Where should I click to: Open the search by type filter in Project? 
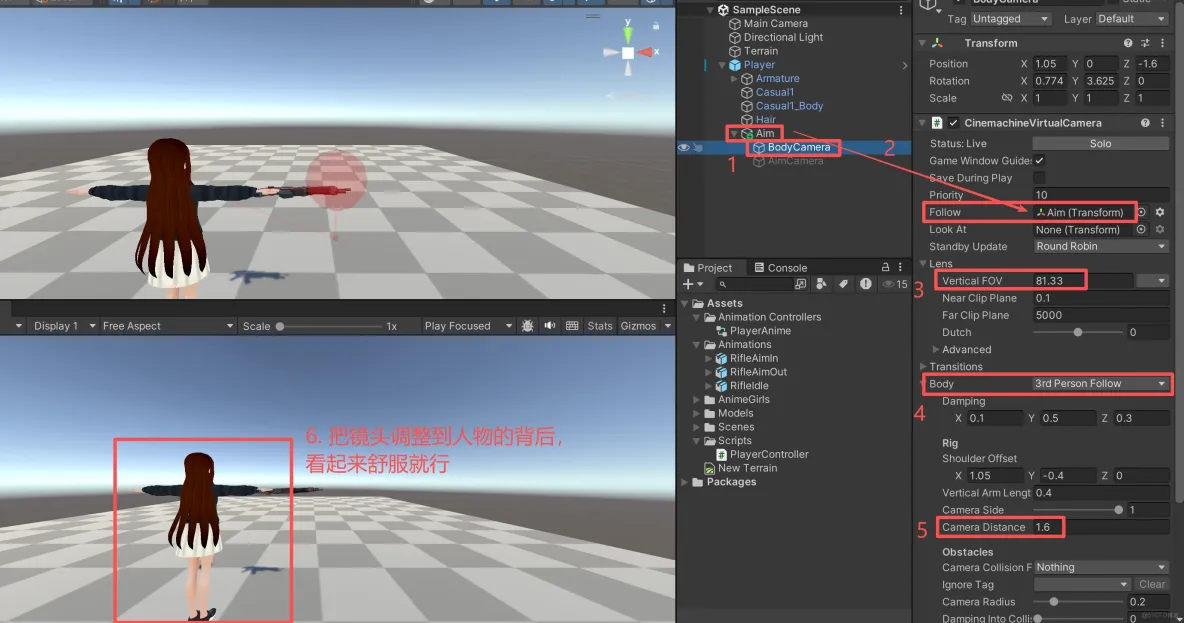pyautogui.click(x=823, y=285)
